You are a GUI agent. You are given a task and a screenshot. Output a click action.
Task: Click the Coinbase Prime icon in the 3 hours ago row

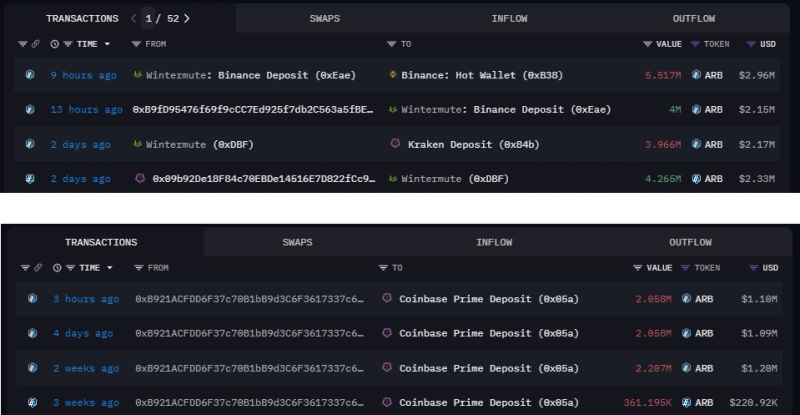(x=387, y=299)
